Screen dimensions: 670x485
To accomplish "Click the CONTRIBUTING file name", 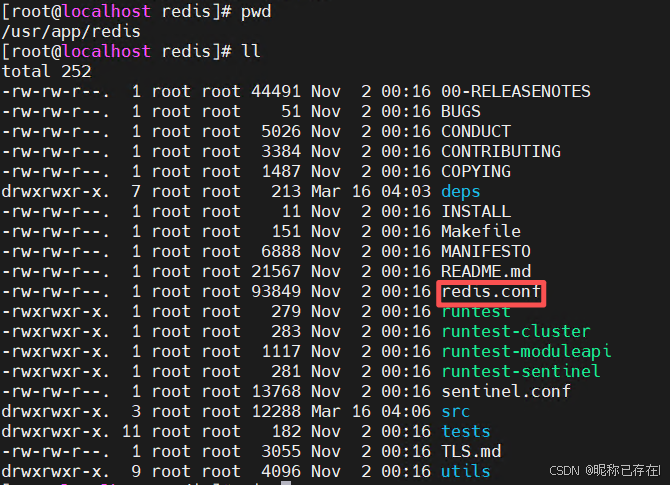I will (501, 152).
